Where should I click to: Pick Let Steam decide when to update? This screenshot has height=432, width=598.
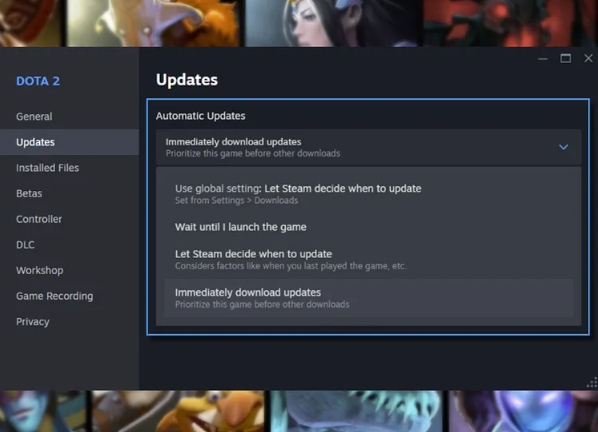click(368, 260)
